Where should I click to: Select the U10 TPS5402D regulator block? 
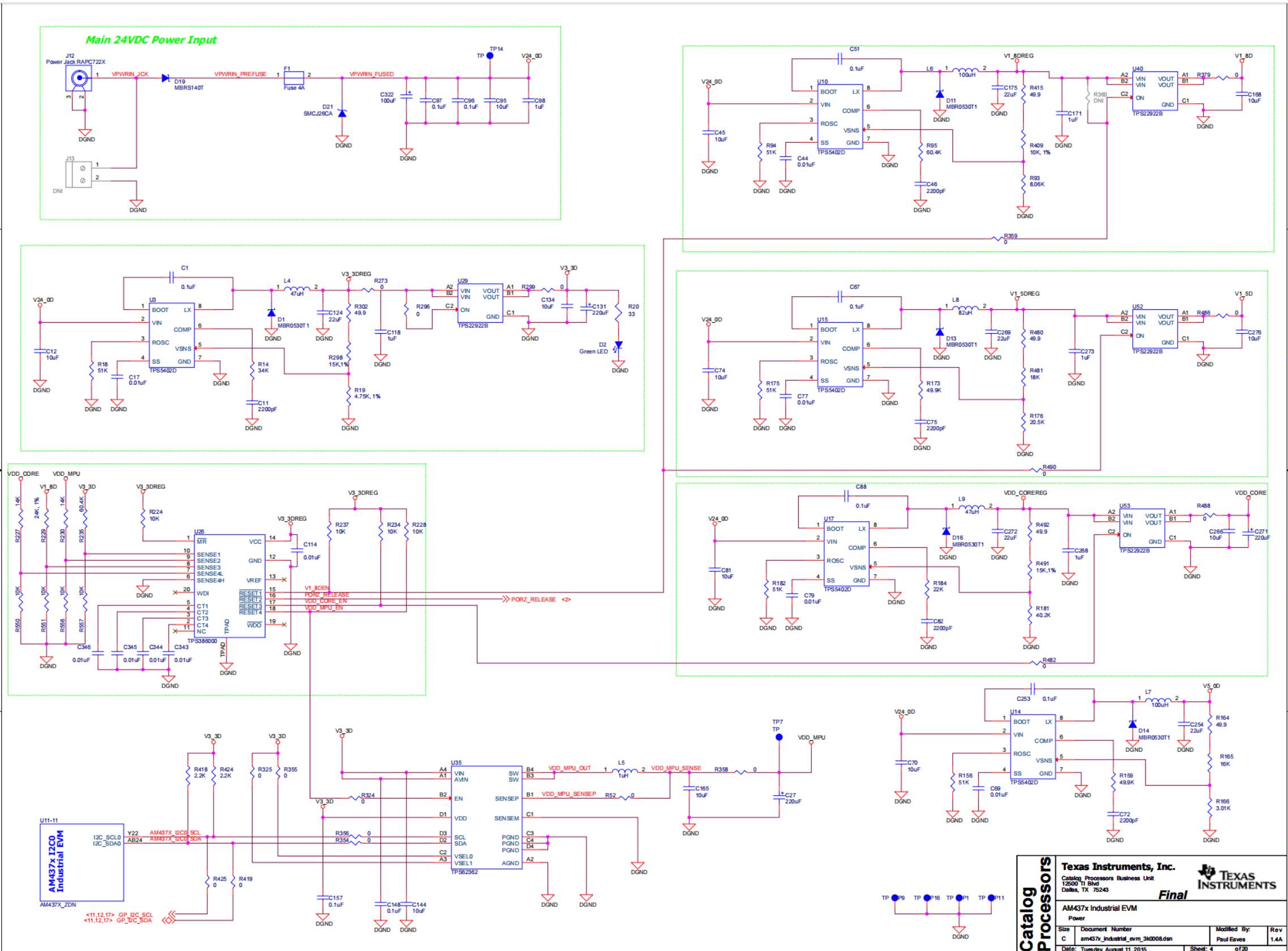pos(840,117)
